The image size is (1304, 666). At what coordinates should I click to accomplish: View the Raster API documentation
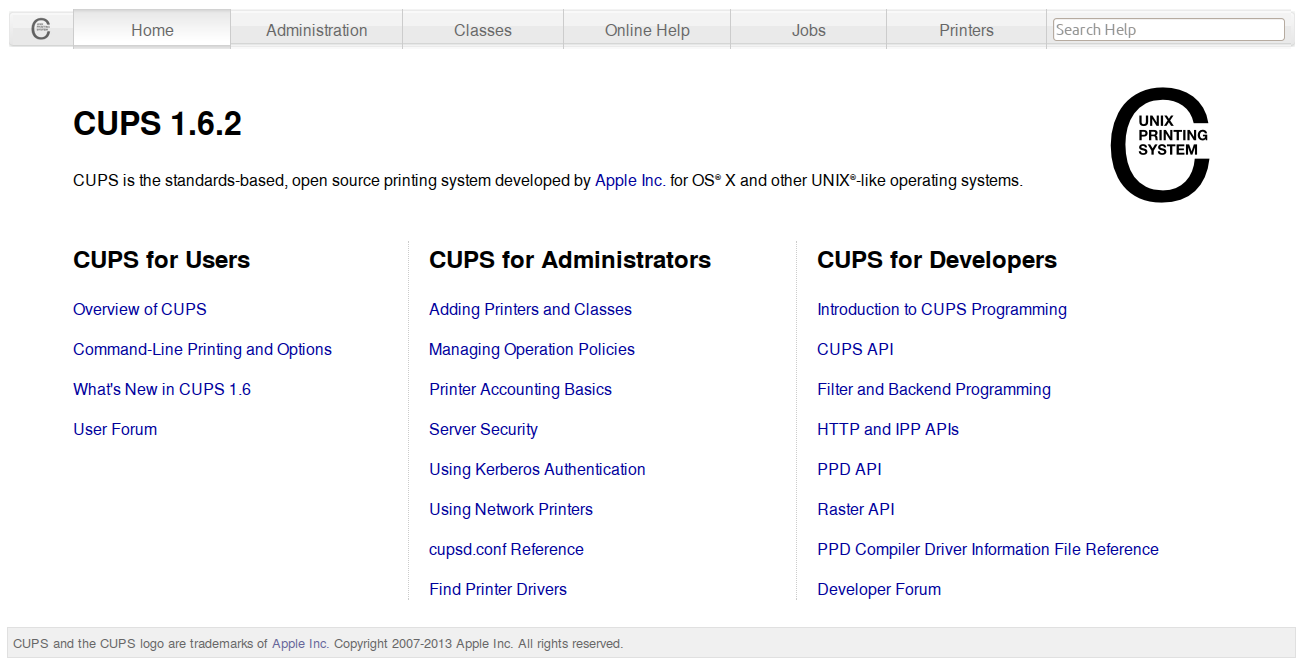click(856, 509)
